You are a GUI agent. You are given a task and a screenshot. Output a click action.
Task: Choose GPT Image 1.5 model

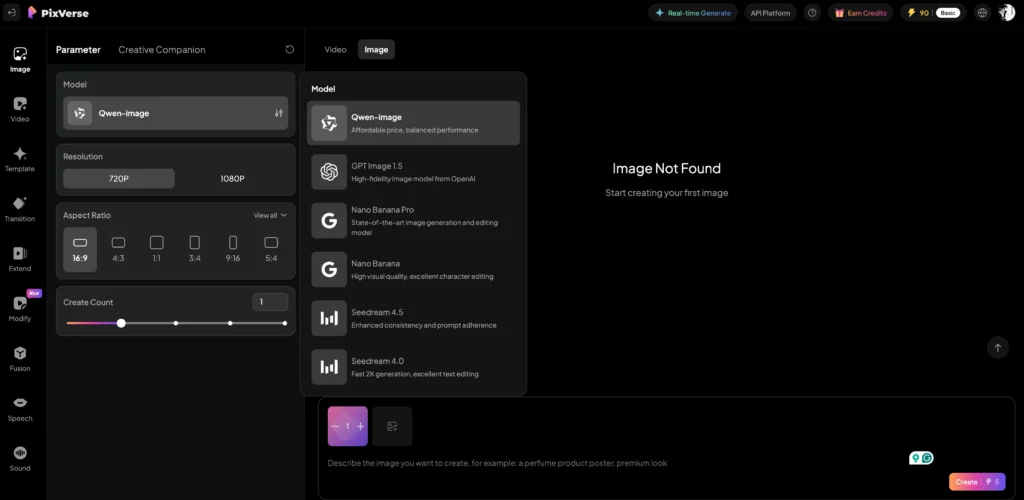[413, 172]
